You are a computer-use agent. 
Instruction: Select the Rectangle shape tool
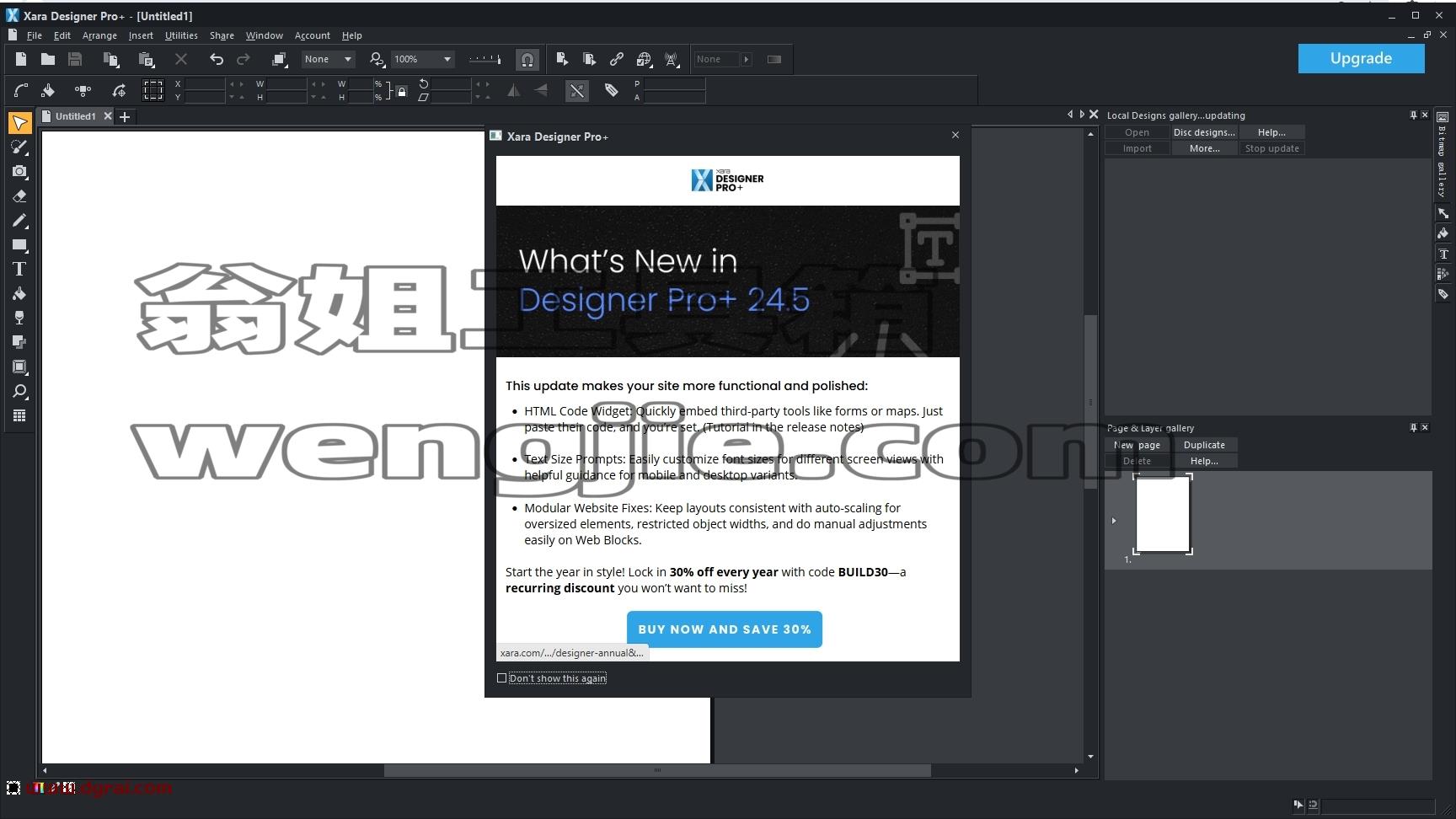19,245
